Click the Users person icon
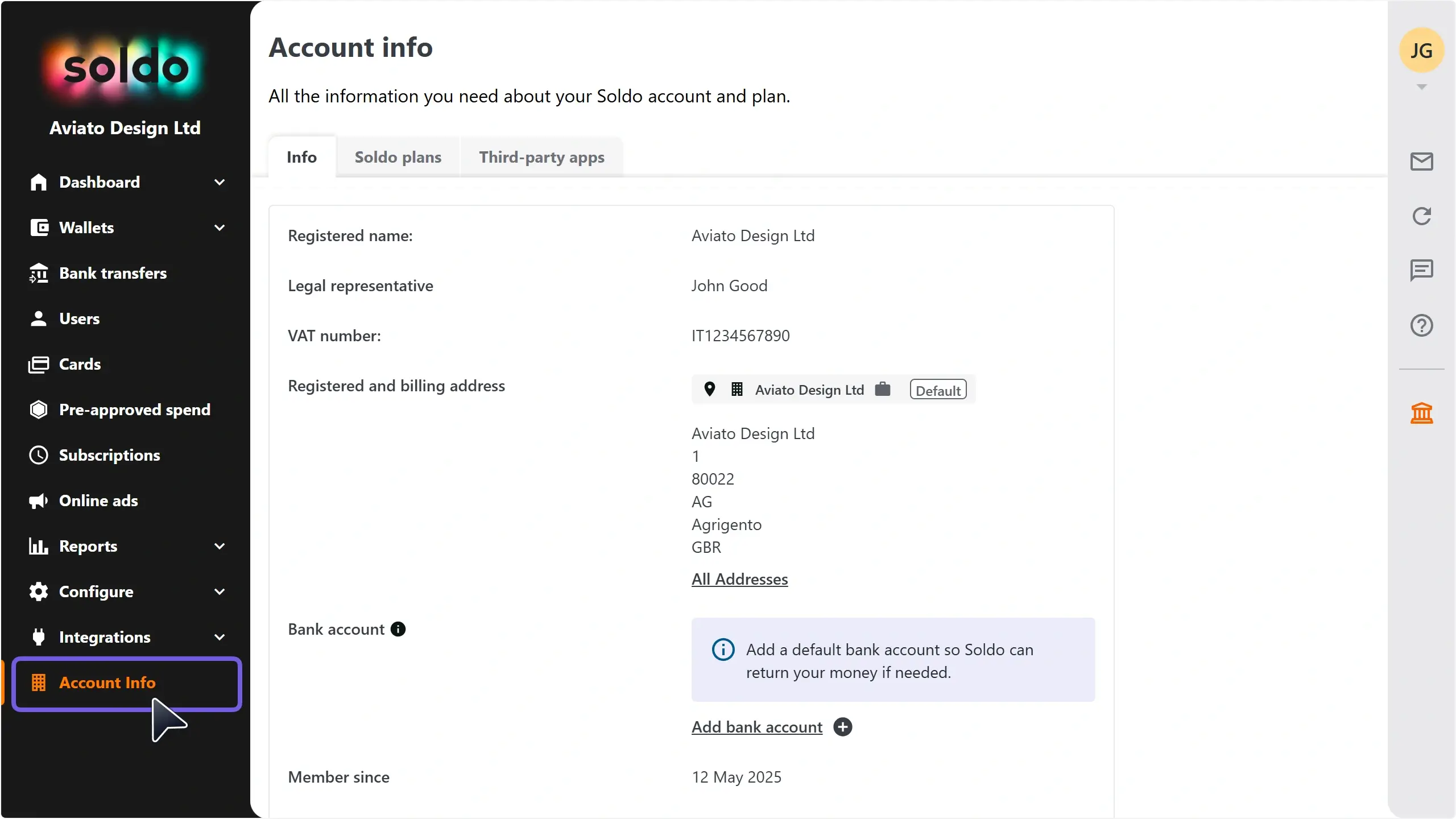The image size is (1456, 819). pos(38,318)
